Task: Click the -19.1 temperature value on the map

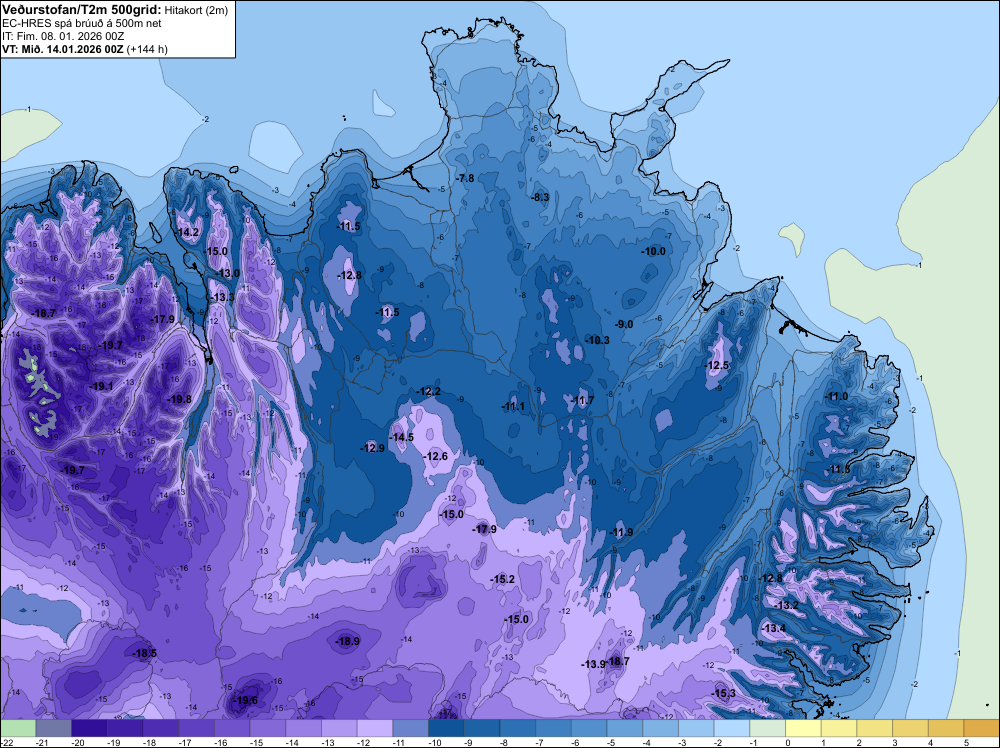Action: point(100,386)
